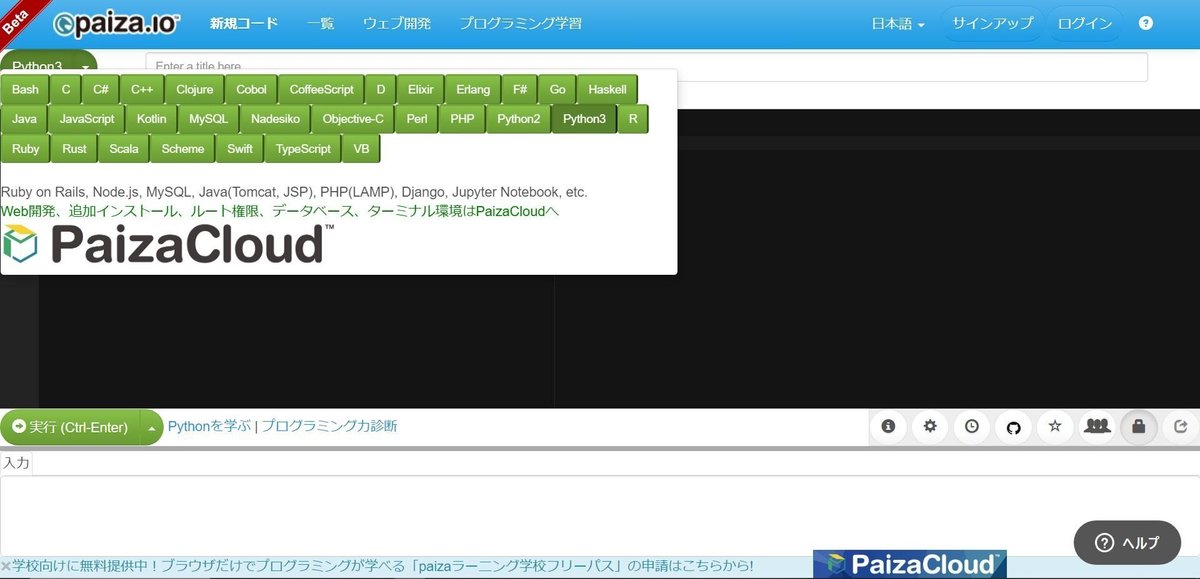
Task: View execution history via the clock icon
Action: (971, 426)
